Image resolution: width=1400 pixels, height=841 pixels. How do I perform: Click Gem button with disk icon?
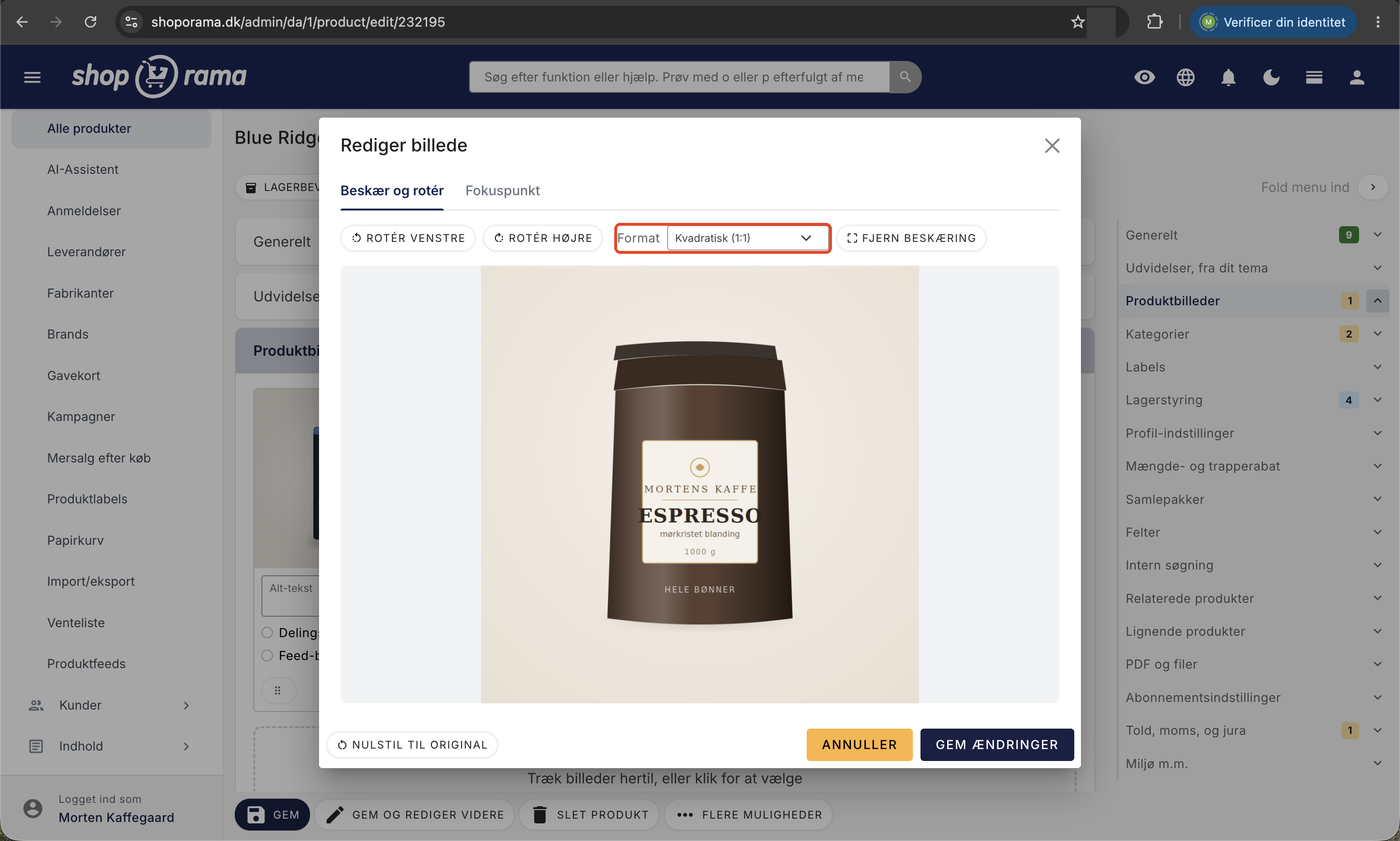[x=272, y=814]
